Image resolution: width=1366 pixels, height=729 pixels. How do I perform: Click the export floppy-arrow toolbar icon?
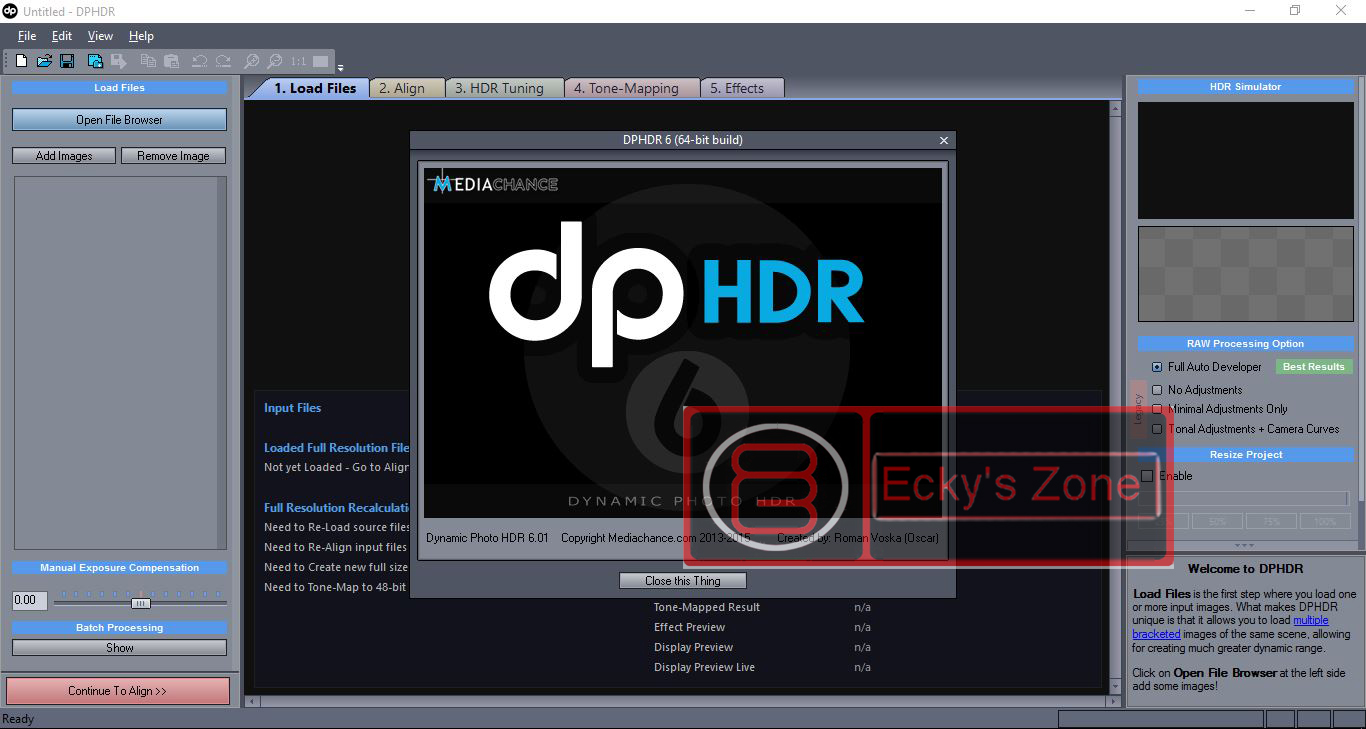click(x=119, y=61)
